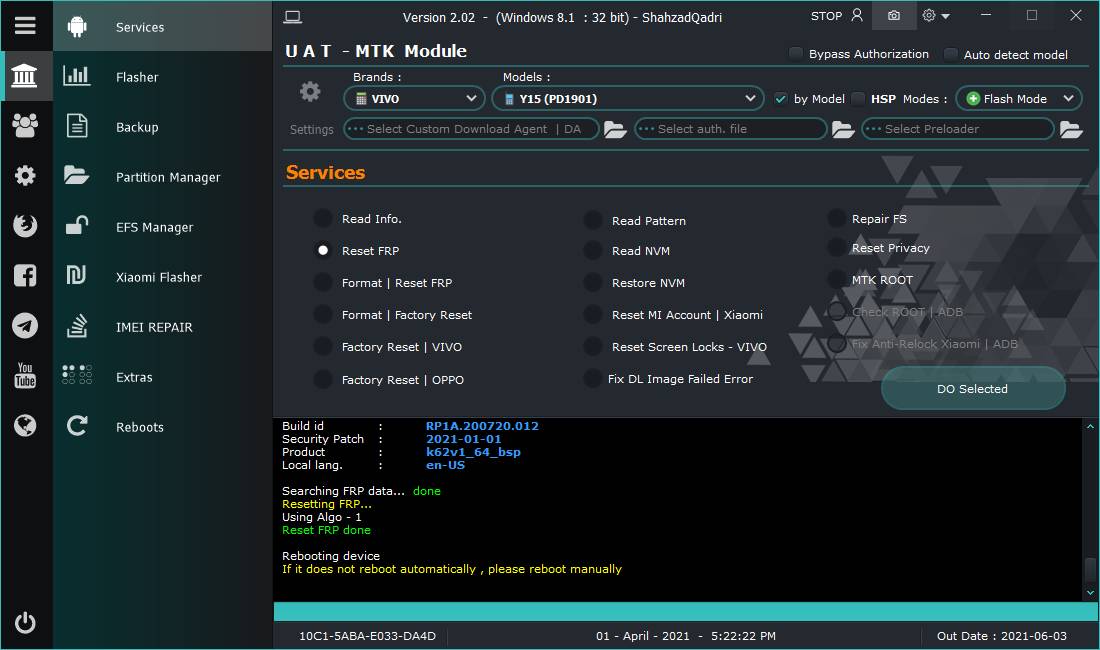The height and width of the screenshot is (650, 1100).
Task: Open the Models Y15 (PD1901) dropdown
Action: click(x=628, y=99)
